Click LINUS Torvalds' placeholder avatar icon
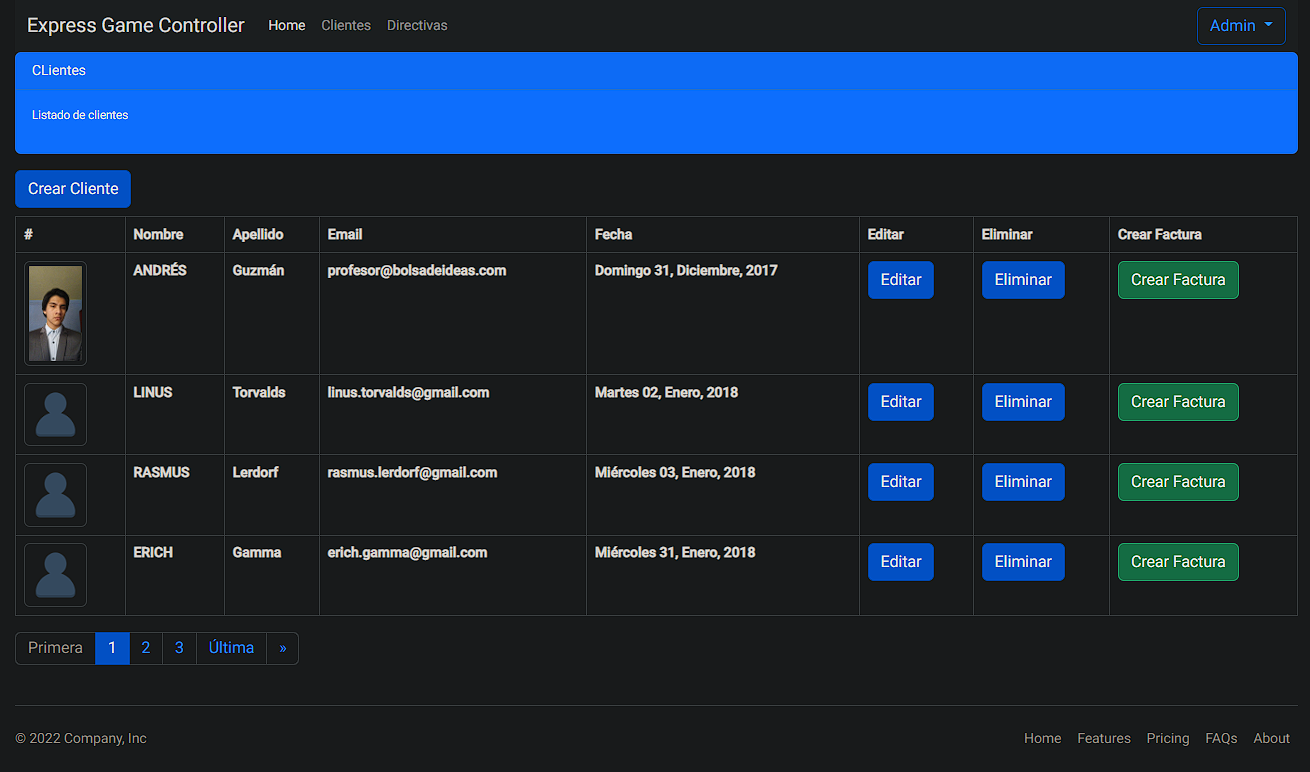Image resolution: width=1310 pixels, height=772 pixels. tap(55, 414)
